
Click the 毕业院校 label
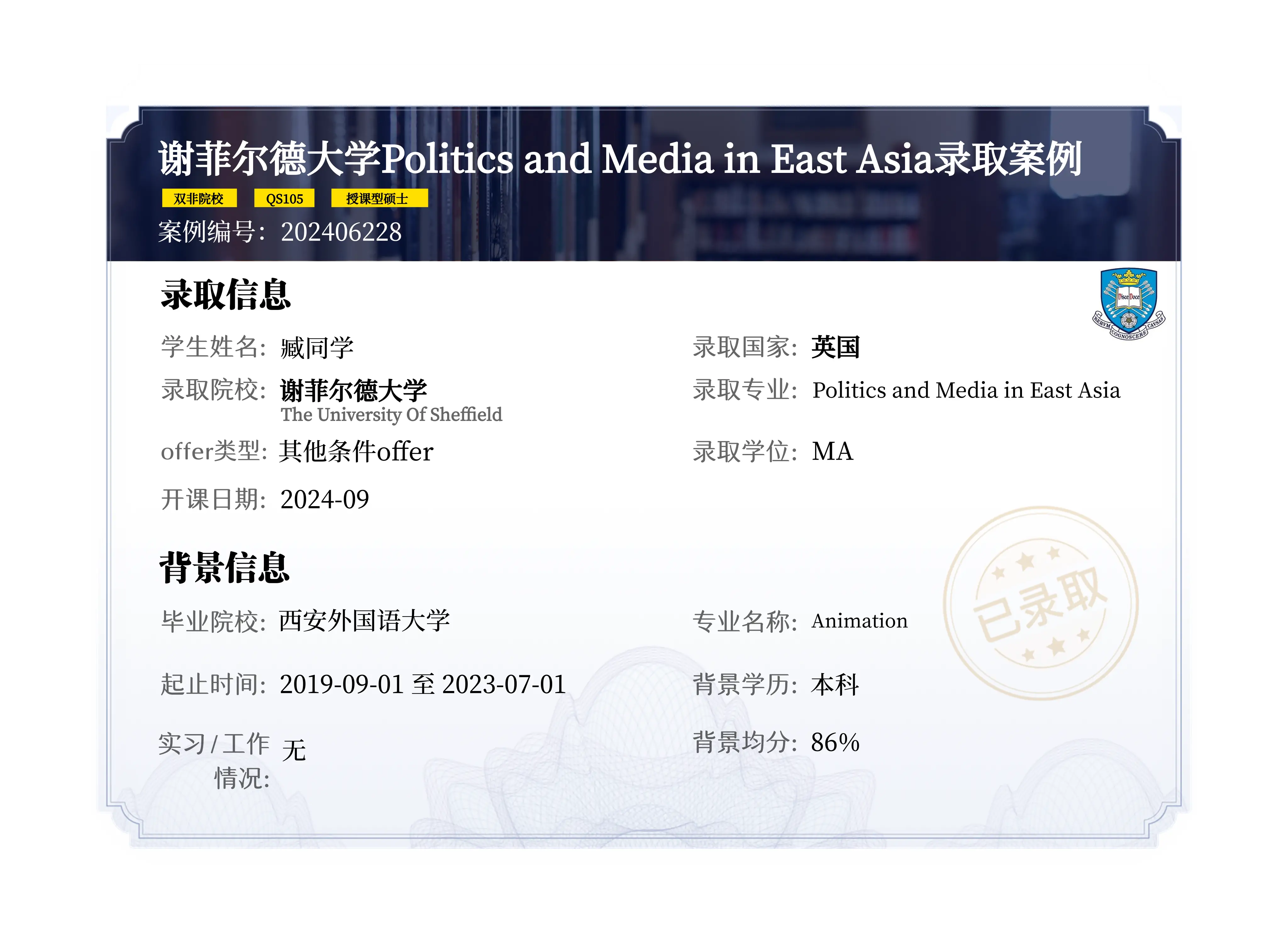(214, 622)
